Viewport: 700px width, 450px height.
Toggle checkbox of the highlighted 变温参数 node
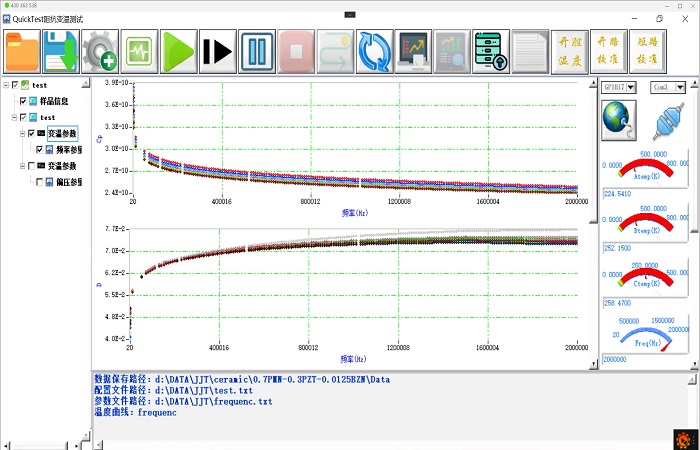point(31,133)
